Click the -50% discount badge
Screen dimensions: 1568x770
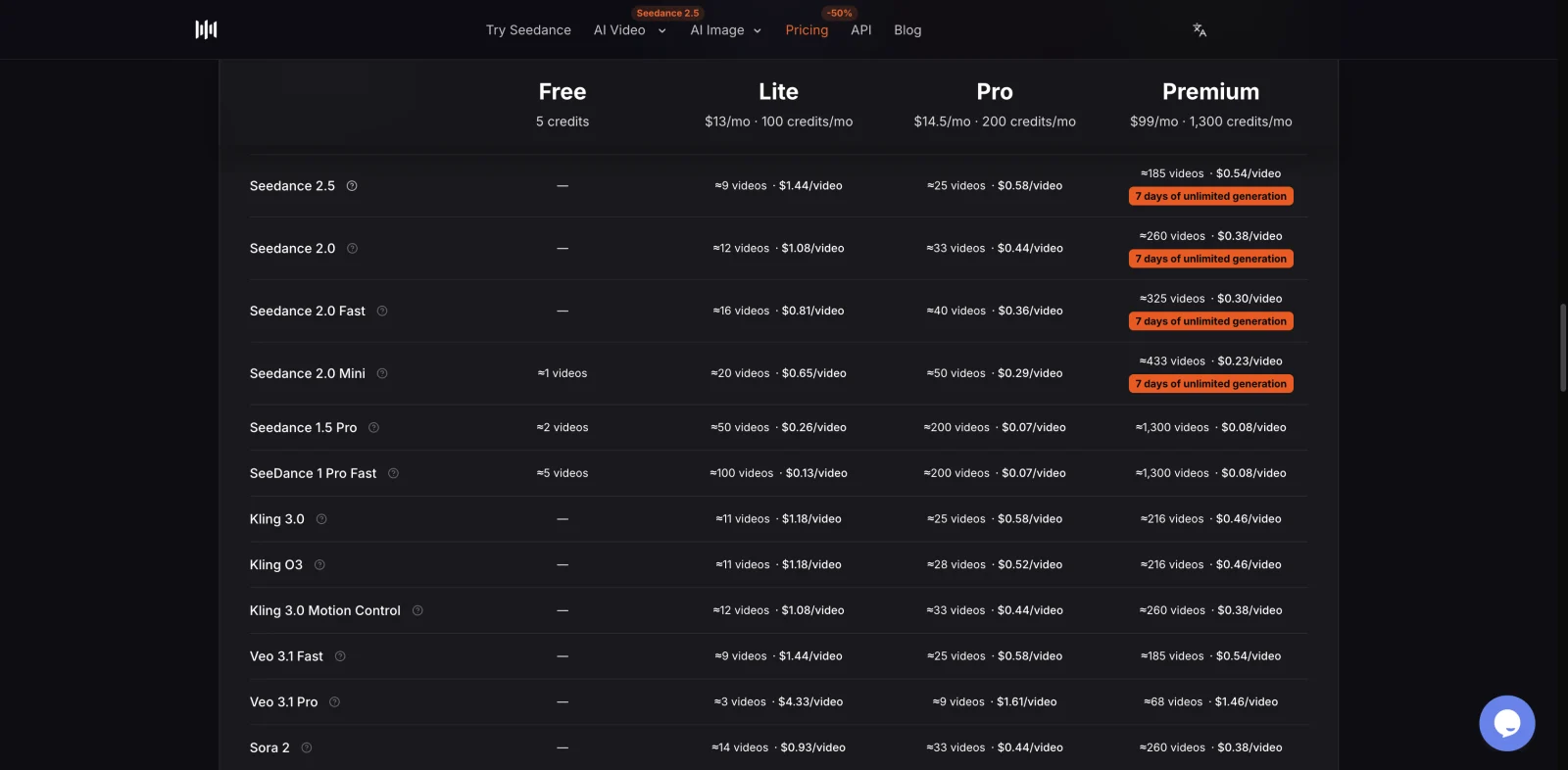[840, 13]
